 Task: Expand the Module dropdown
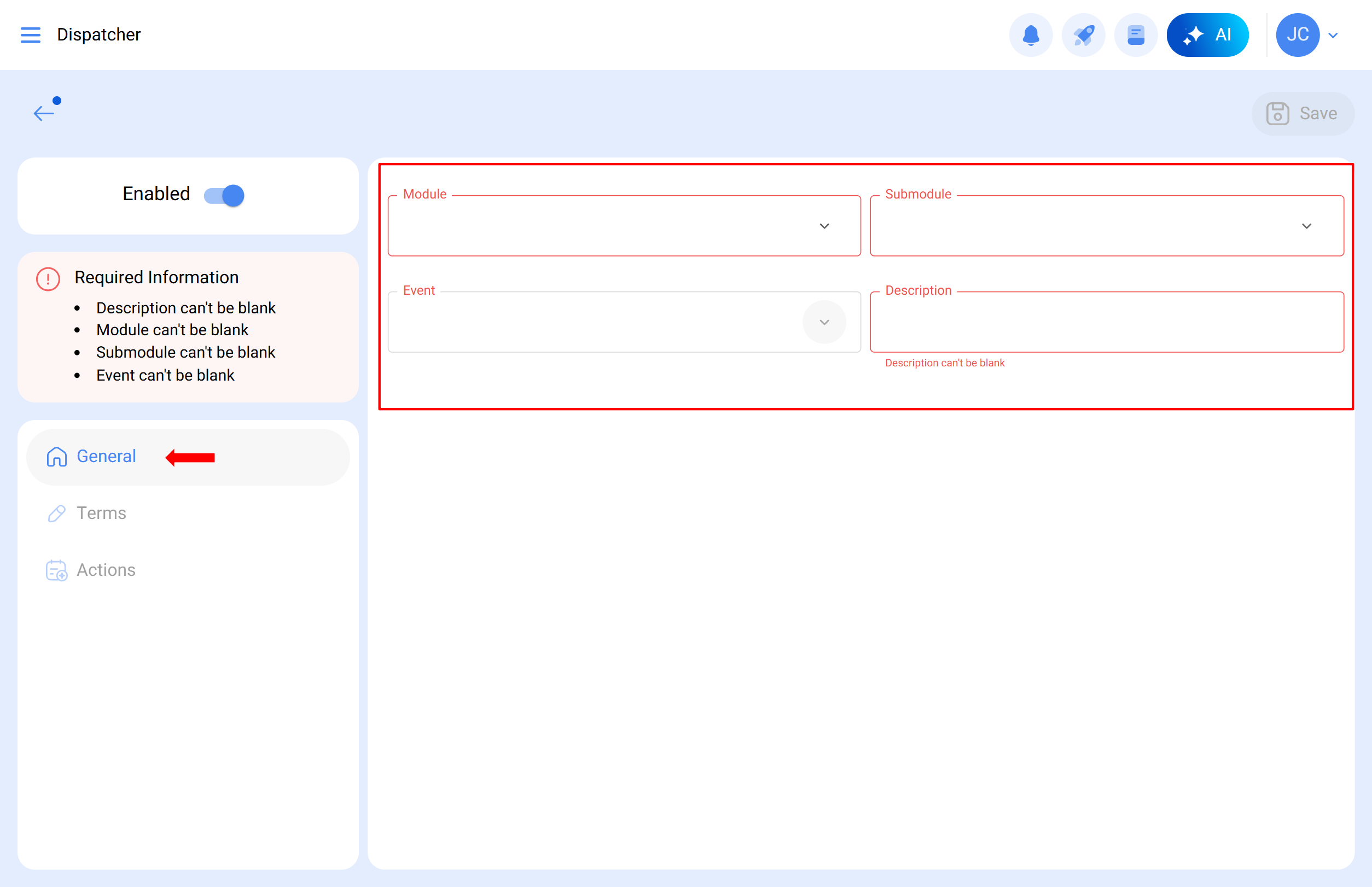point(824,226)
